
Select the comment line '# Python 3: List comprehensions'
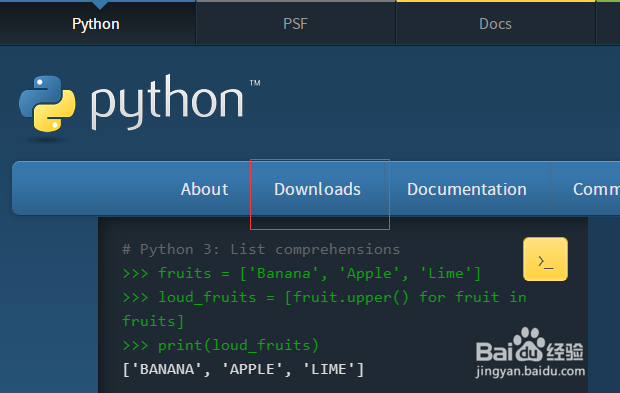click(261, 249)
